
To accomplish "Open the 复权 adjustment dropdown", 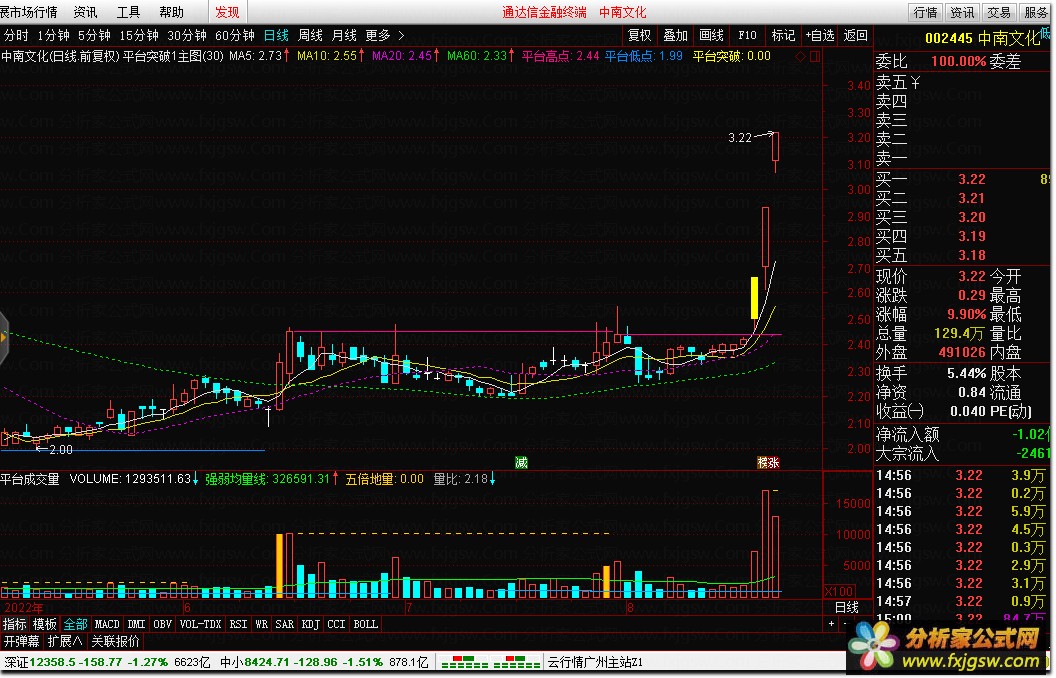I will pyautogui.click(x=639, y=36).
